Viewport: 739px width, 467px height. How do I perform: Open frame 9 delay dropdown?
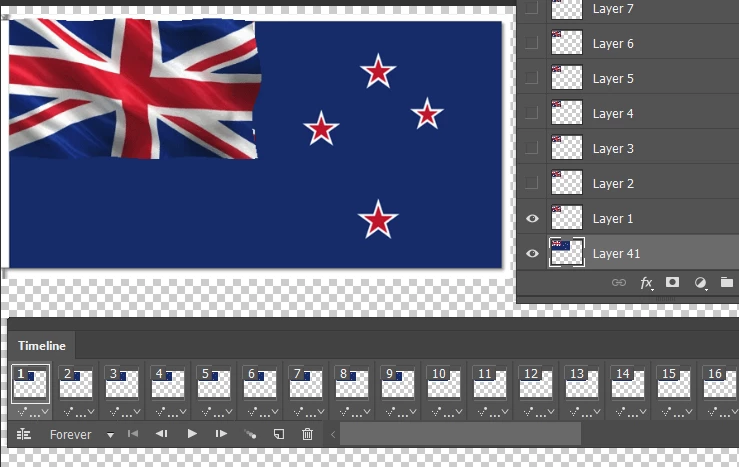(401, 412)
